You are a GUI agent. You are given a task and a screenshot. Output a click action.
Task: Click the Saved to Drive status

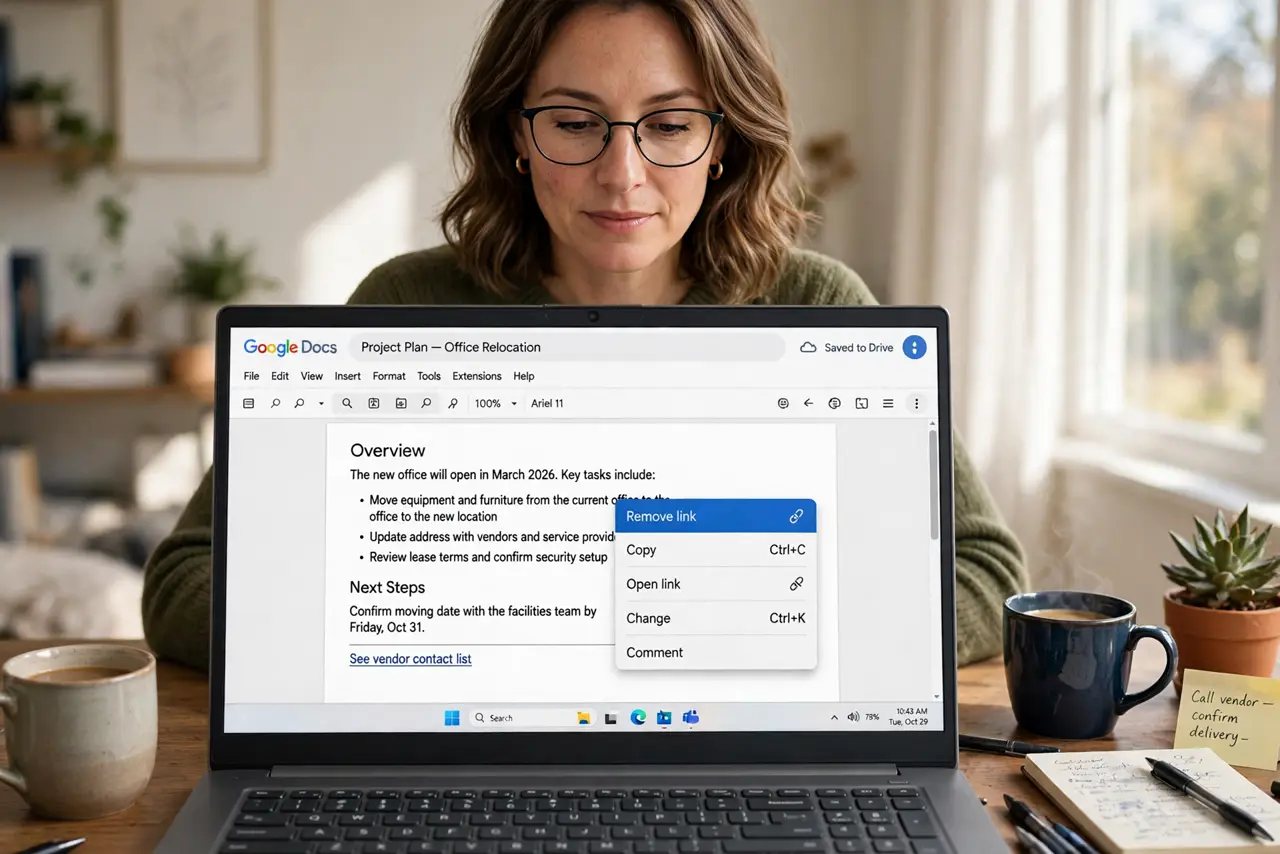pos(859,348)
